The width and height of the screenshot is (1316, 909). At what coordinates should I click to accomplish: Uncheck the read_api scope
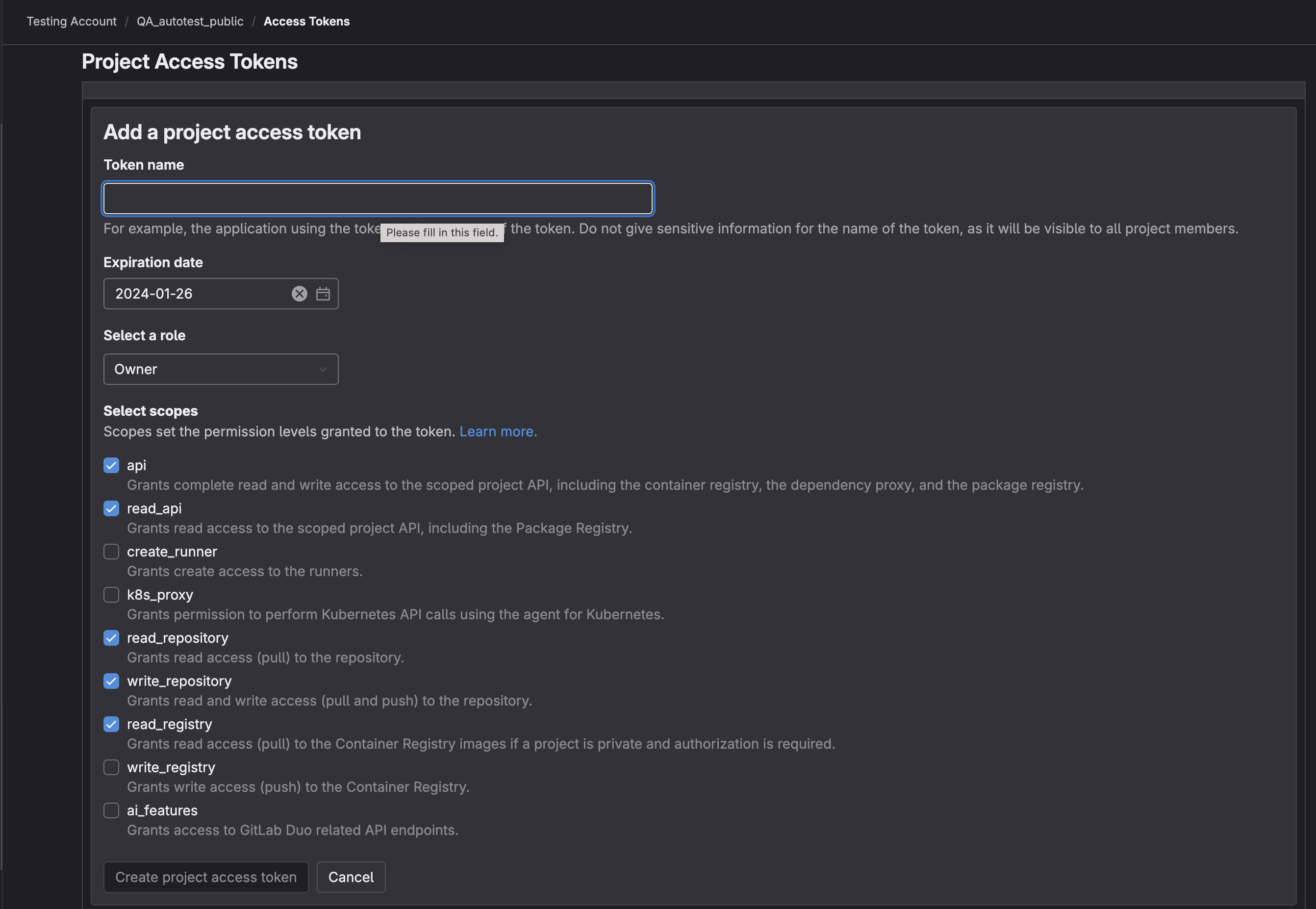click(111, 508)
